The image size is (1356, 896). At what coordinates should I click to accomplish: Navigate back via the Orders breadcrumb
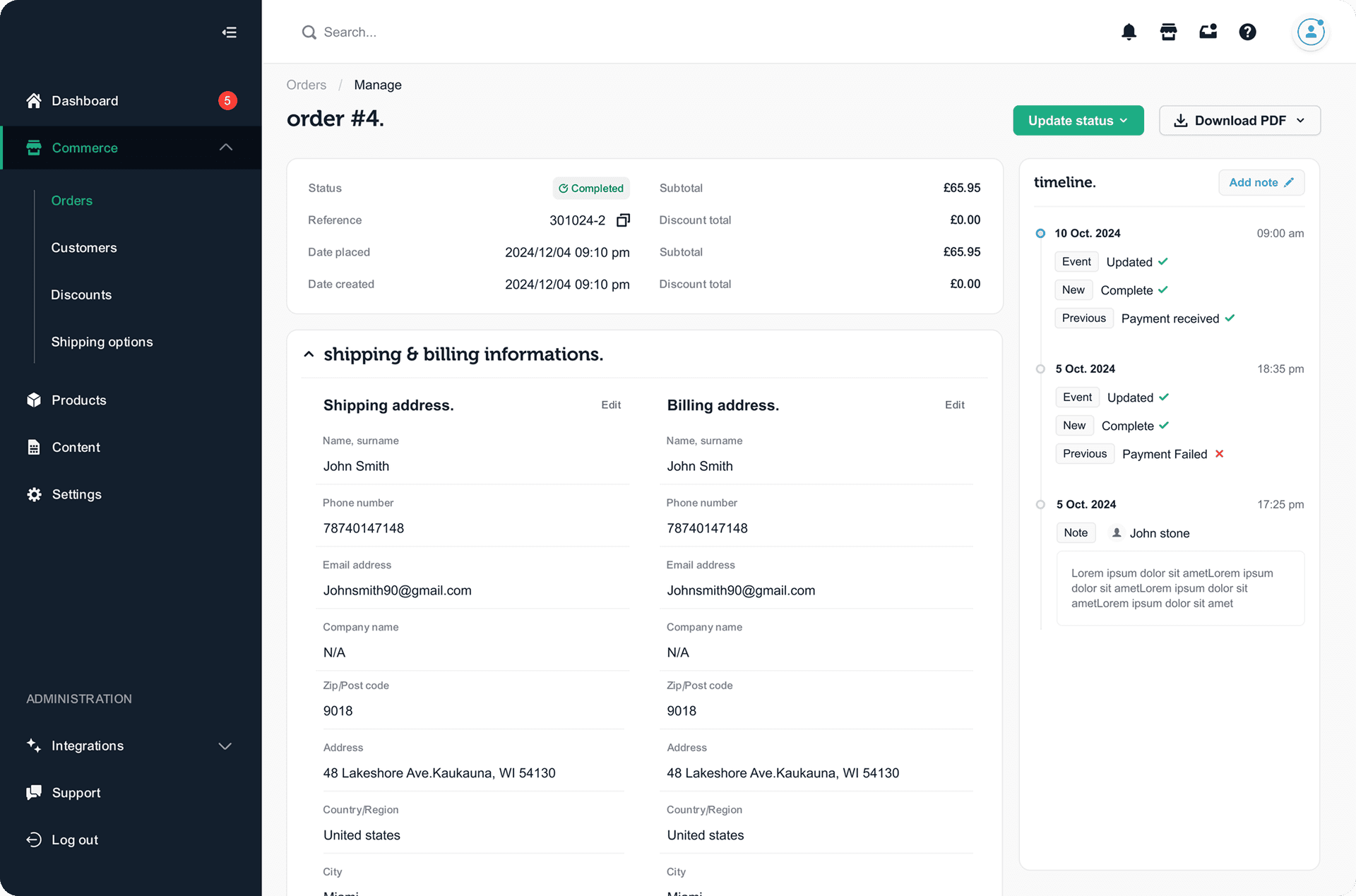306,85
